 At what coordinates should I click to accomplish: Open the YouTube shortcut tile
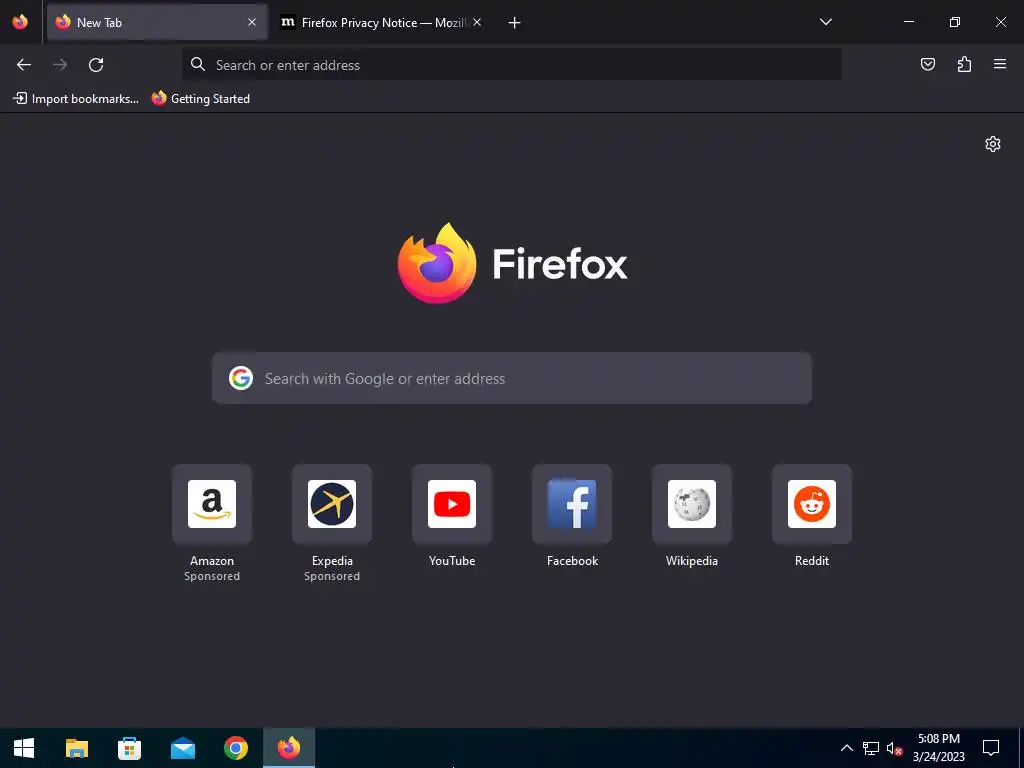pyautogui.click(x=452, y=504)
